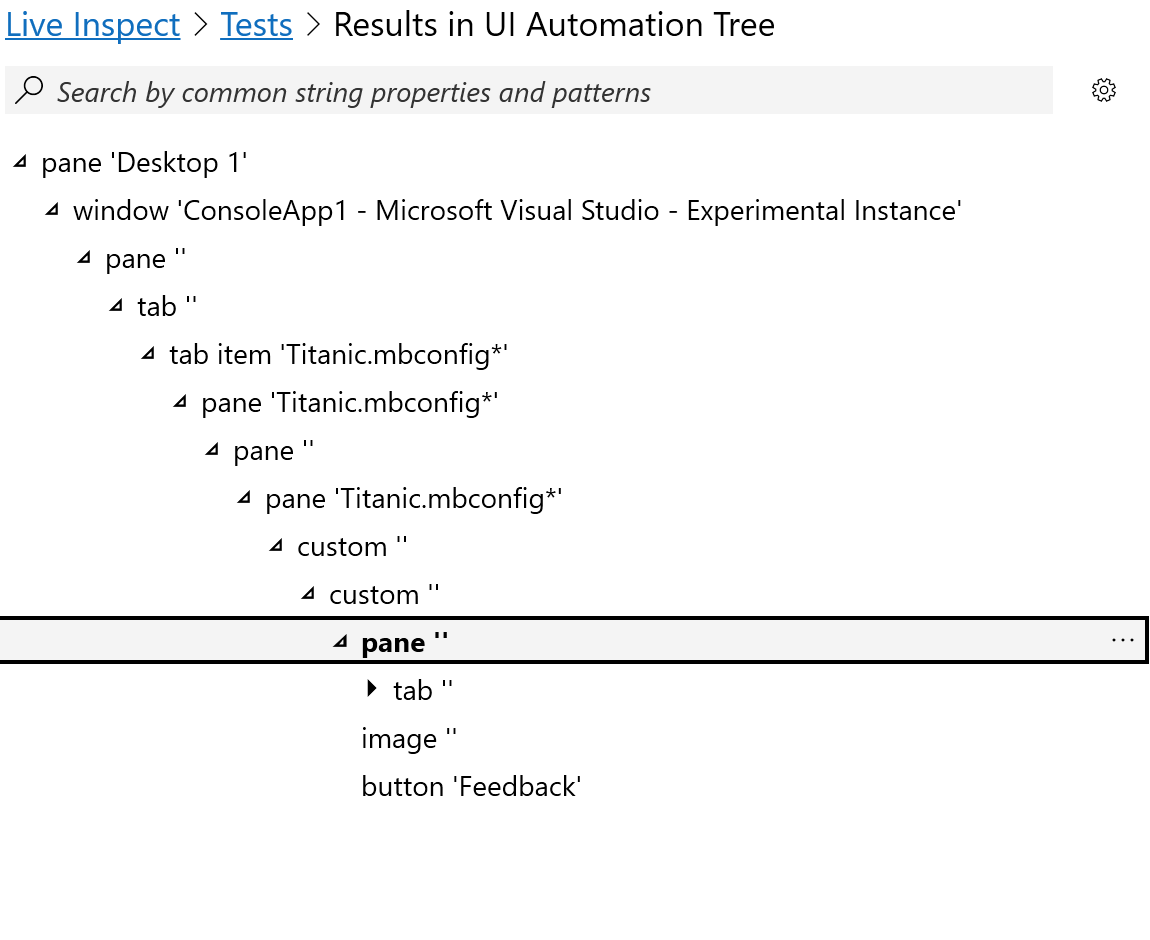Navigate to Tests via the breadcrumb
1150x940 pixels.
click(256, 24)
